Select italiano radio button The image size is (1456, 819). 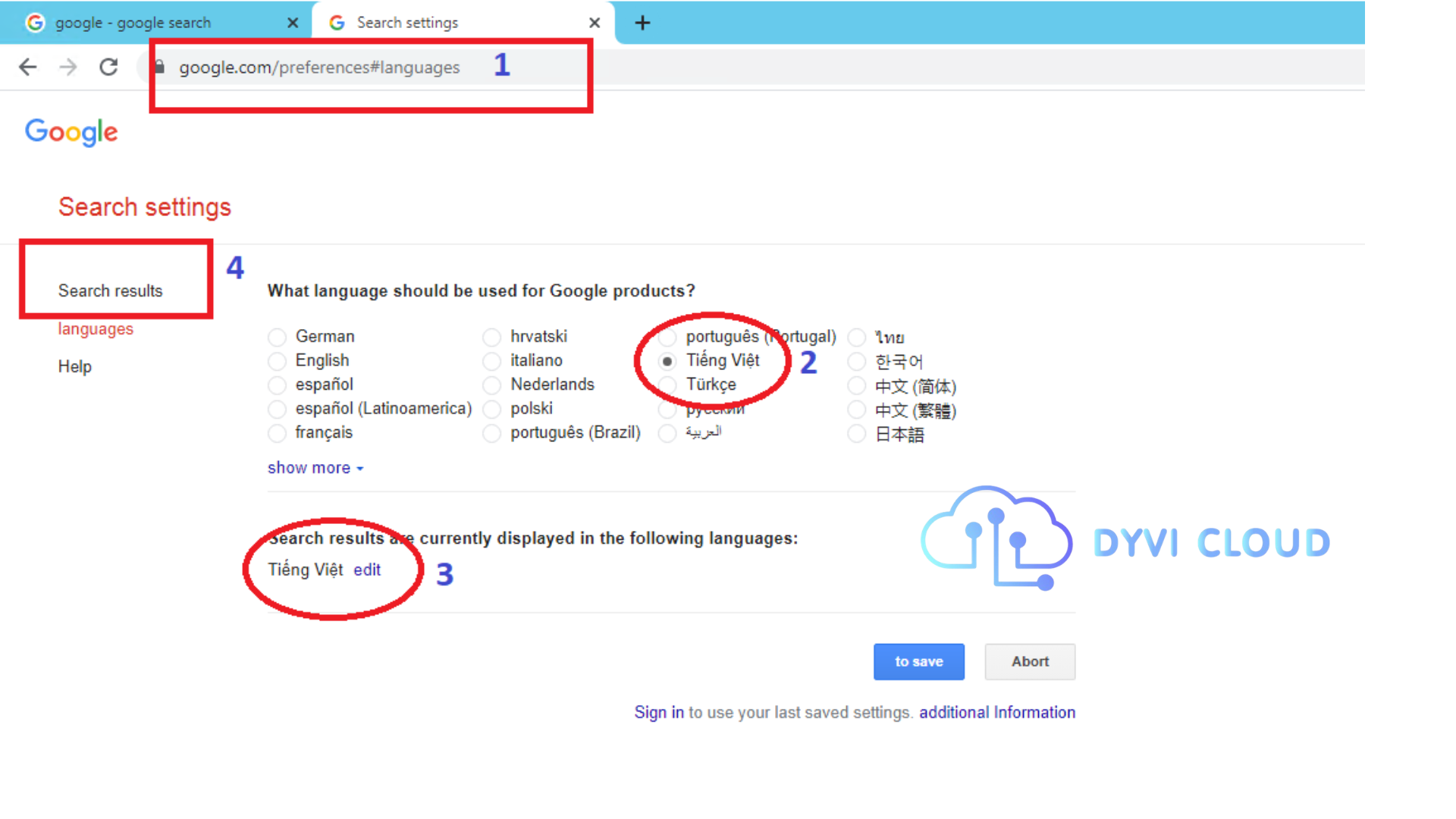(x=491, y=361)
